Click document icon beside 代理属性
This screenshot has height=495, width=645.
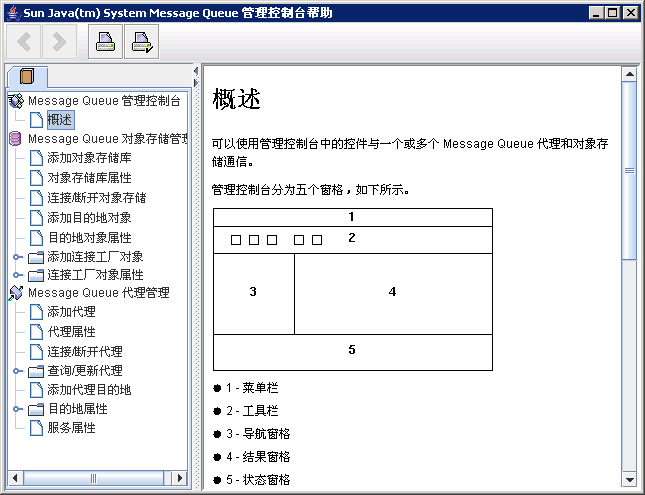click(36, 332)
